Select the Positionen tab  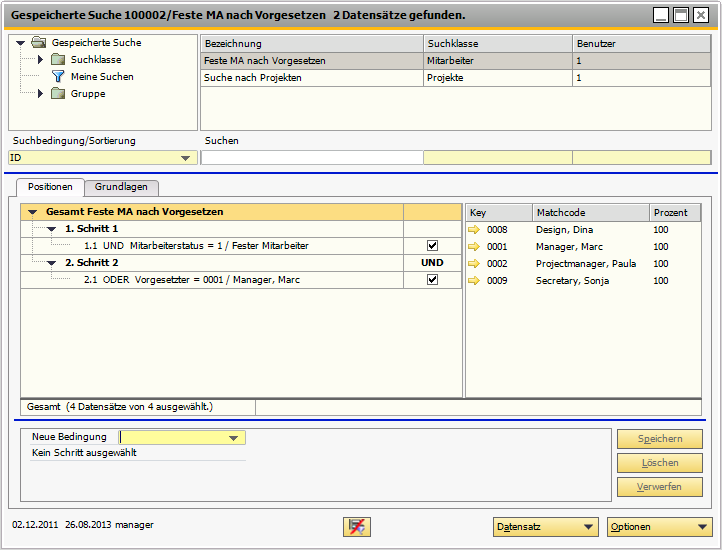tap(50, 187)
